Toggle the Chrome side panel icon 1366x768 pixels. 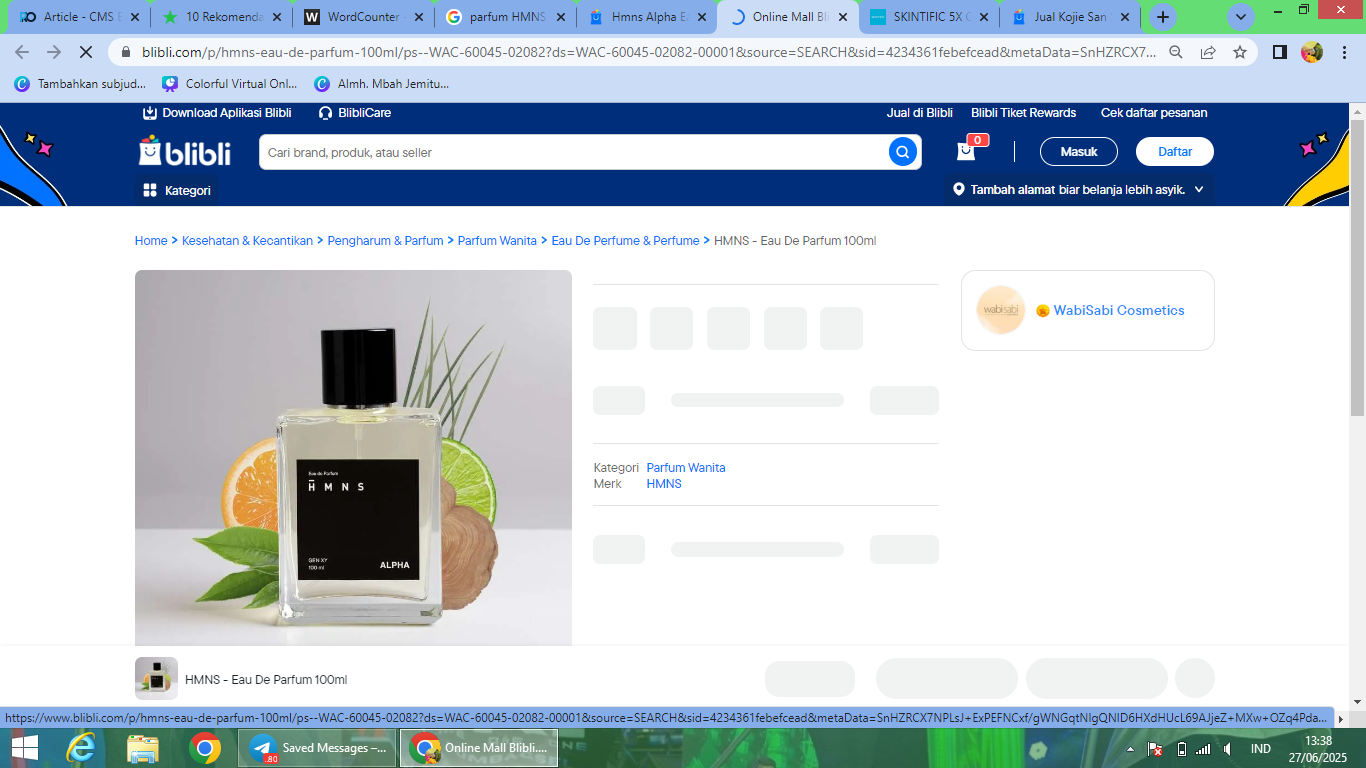tap(1279, 52)
